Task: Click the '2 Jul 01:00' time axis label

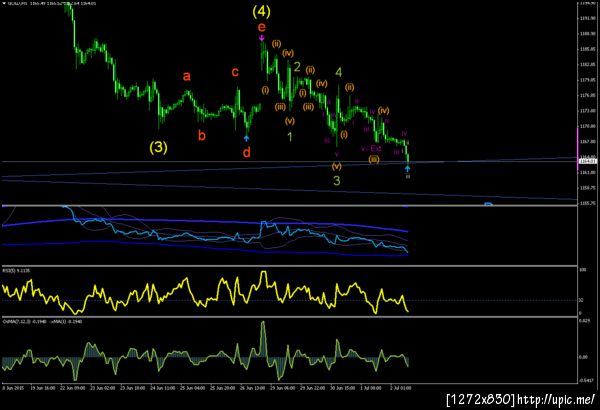Action: [x=401, y=388]
